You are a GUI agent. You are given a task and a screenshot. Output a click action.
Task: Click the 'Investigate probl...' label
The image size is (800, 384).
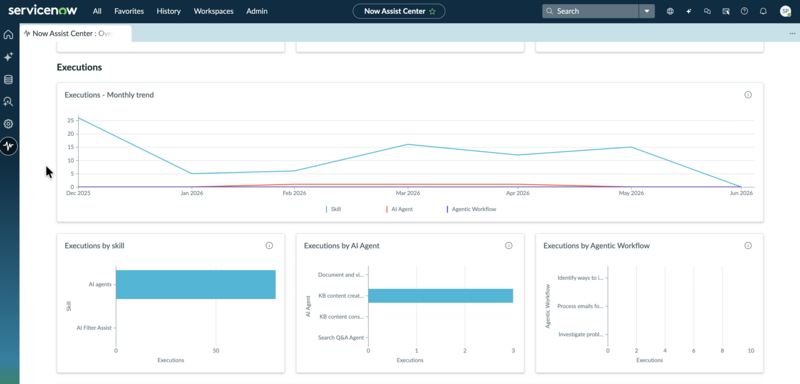[x=581, y=335]
